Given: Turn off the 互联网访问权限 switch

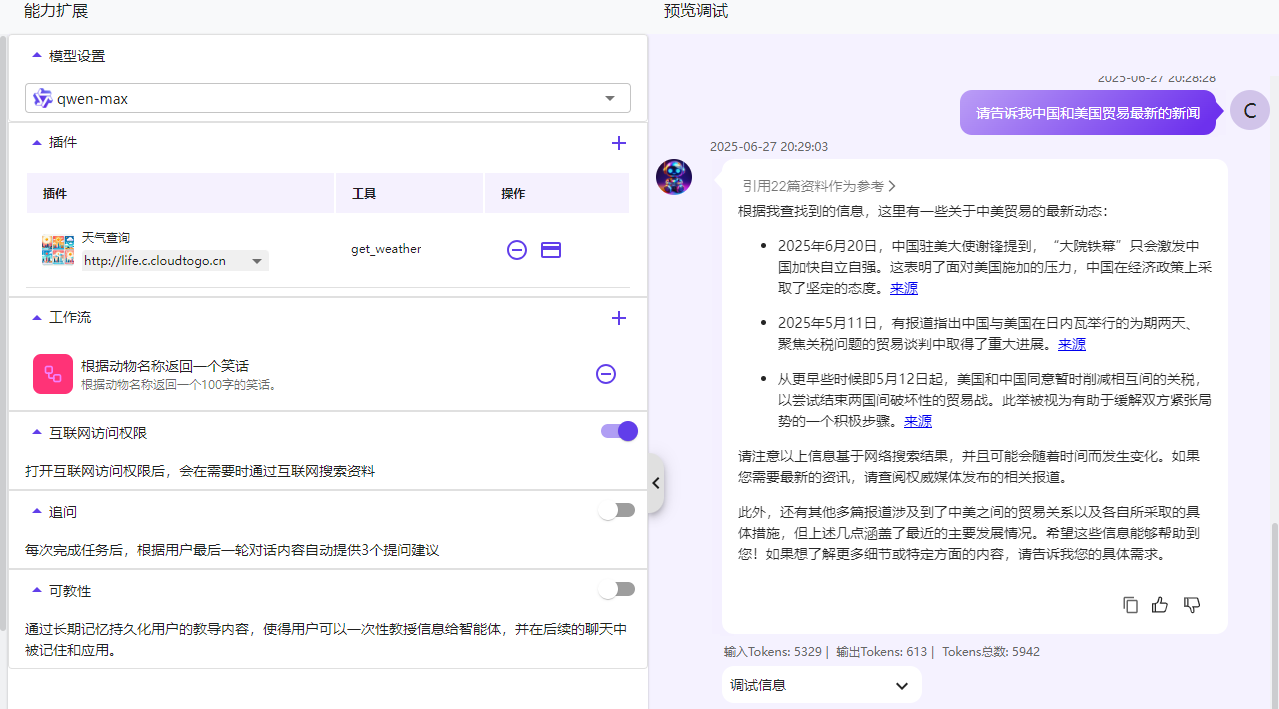Looking at the screenshot, I should pos(619,431).
